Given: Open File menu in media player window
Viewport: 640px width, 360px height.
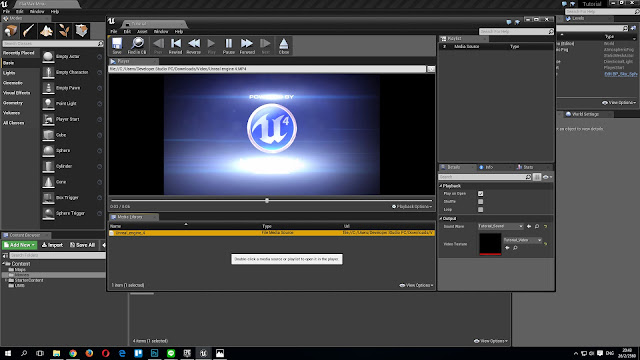Looking at the screenshot, I should [x=114, y=31].
